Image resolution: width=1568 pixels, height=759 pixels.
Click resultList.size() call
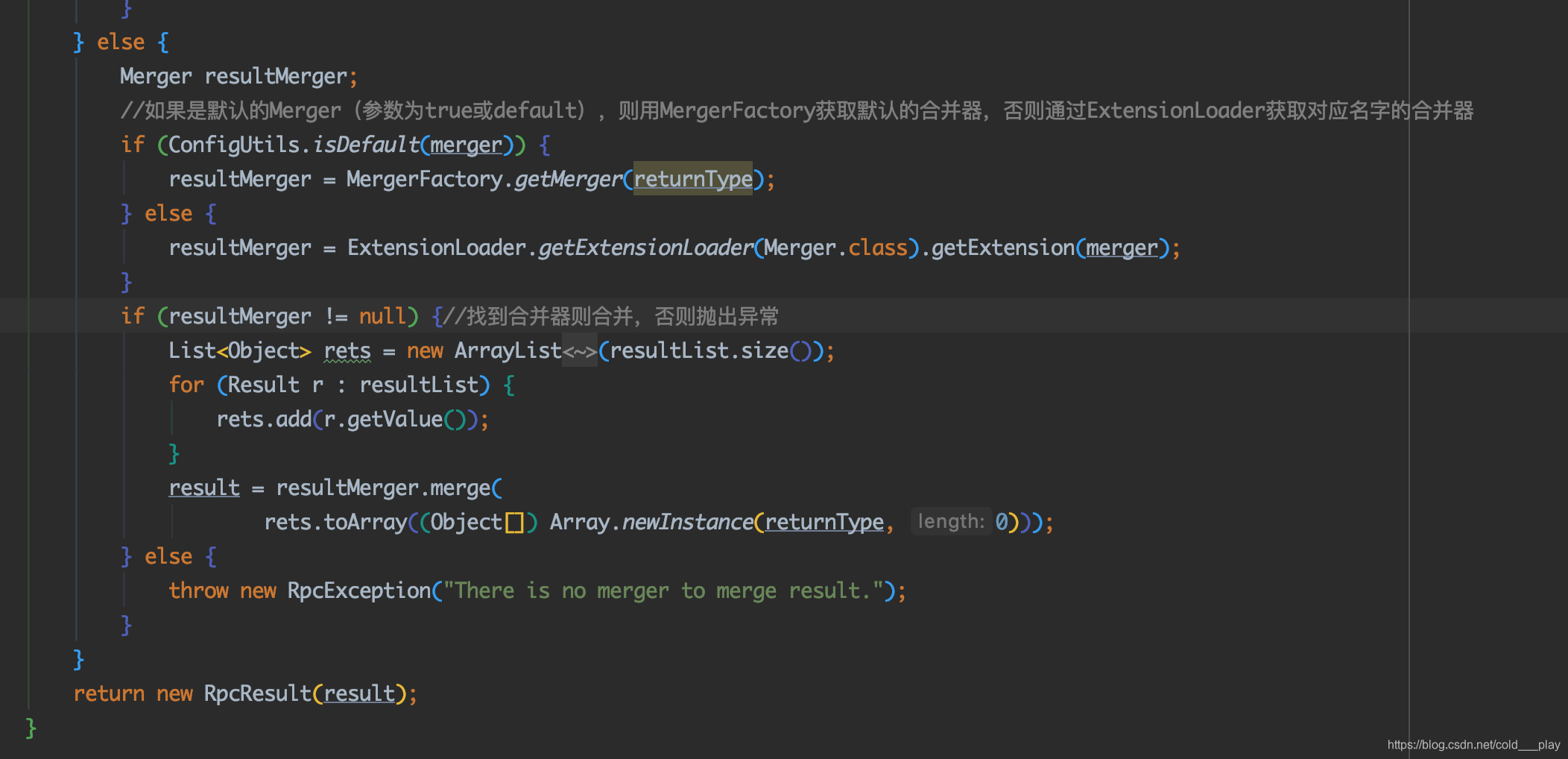[711, 350]
